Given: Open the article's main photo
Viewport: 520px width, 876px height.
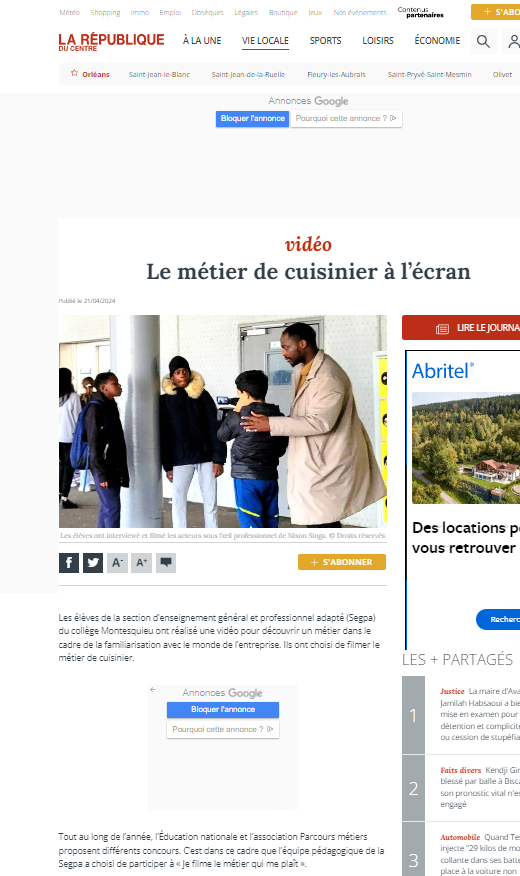Looking at the screenshot, I should pos(223,421).
